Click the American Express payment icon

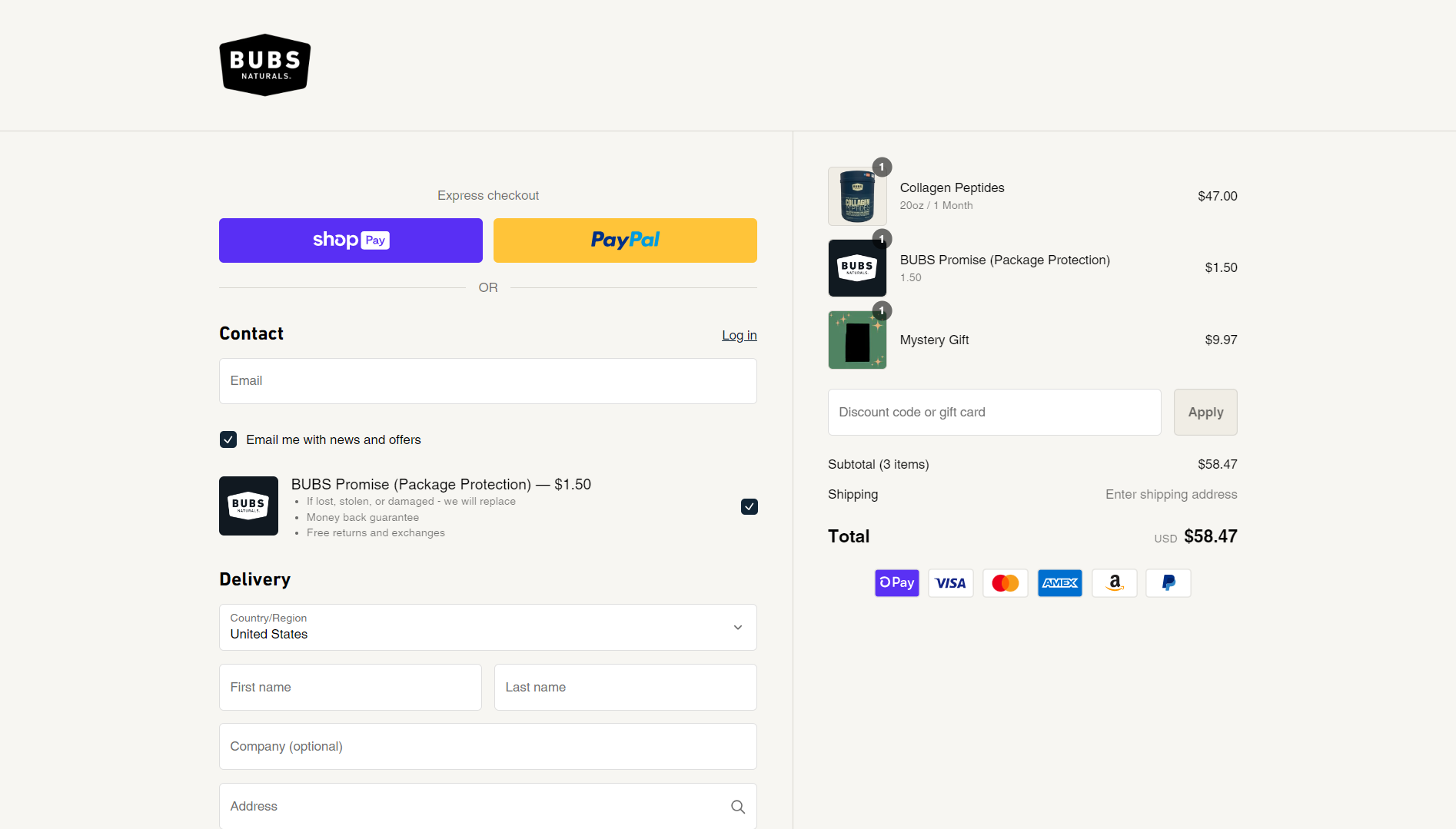tap(1060, 583)
